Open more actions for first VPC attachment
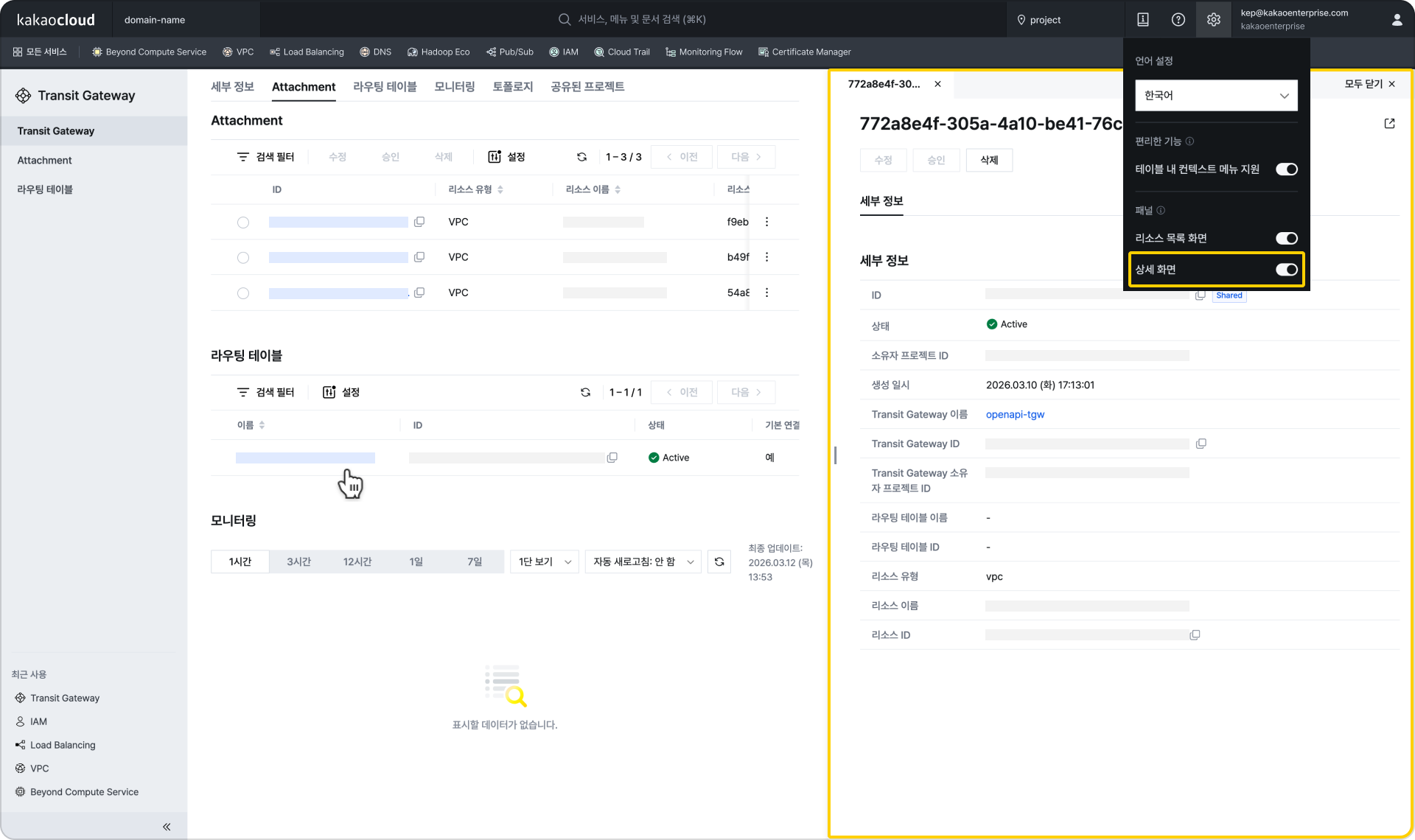 coord(766,222)
